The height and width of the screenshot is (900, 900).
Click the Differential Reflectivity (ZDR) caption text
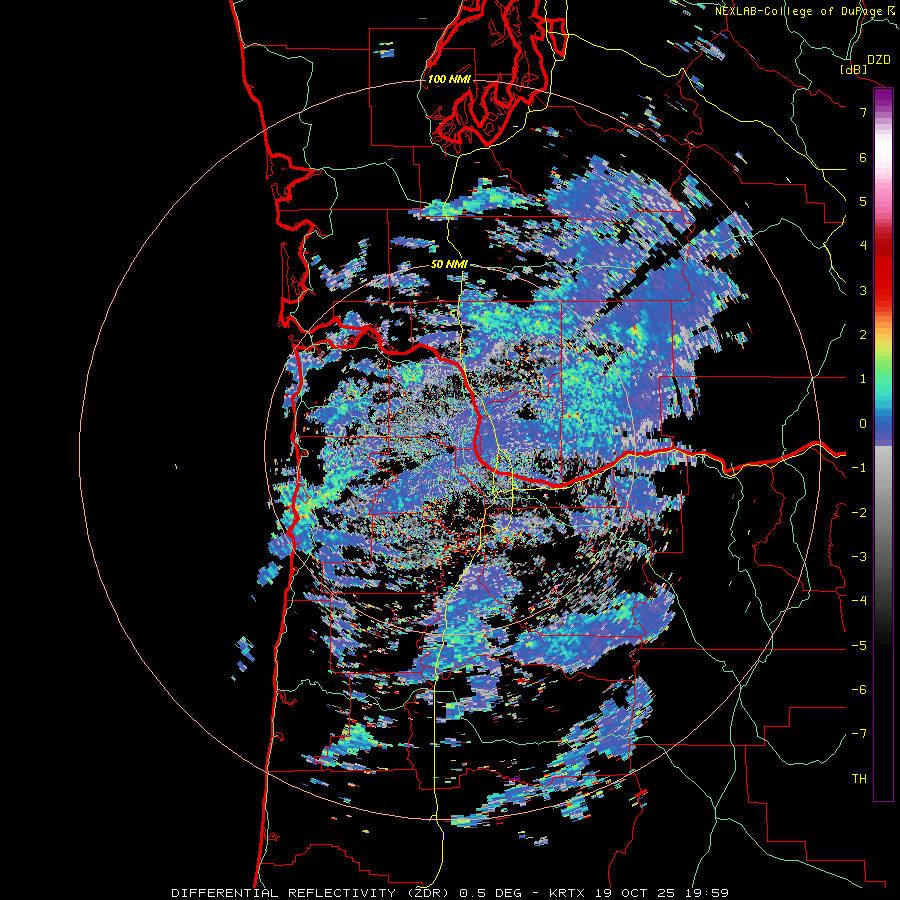(x=312, y=893)
